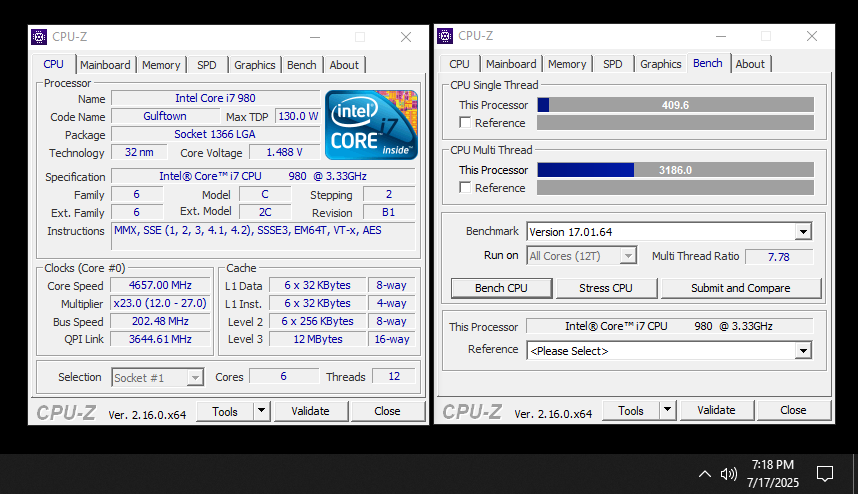Click Validate in left window
The width and height of the screenshot is (858, 494).
[x=310, y=411]
